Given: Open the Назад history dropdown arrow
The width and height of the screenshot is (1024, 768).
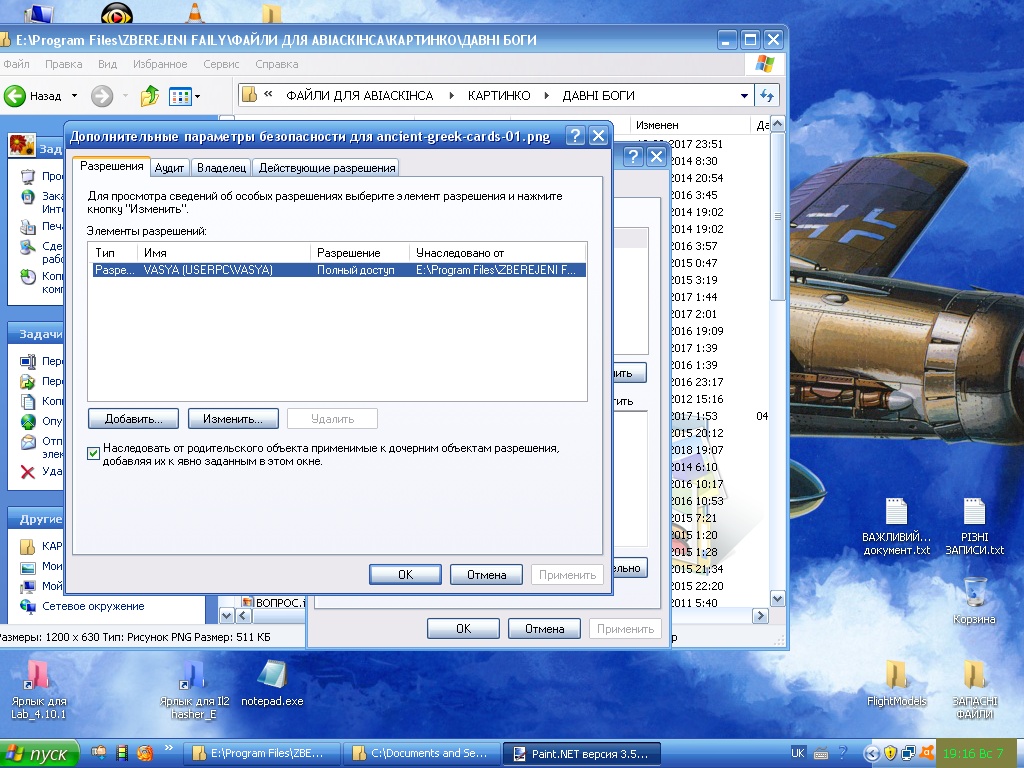Looking at the screenshot, I should pyautogui.click(x=74, y=96).
